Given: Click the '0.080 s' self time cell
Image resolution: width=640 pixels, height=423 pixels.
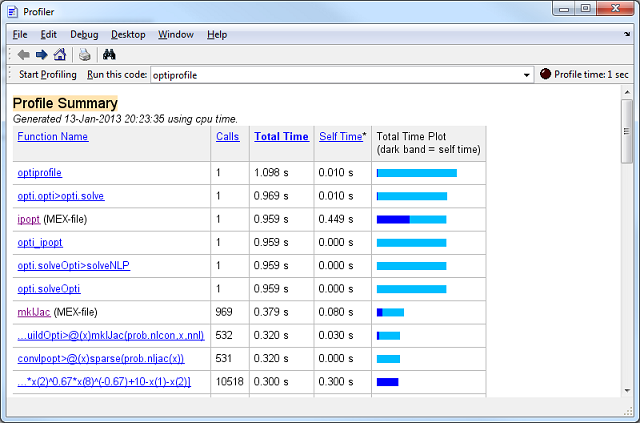Looking at the screenshot, I should point(336,312).
